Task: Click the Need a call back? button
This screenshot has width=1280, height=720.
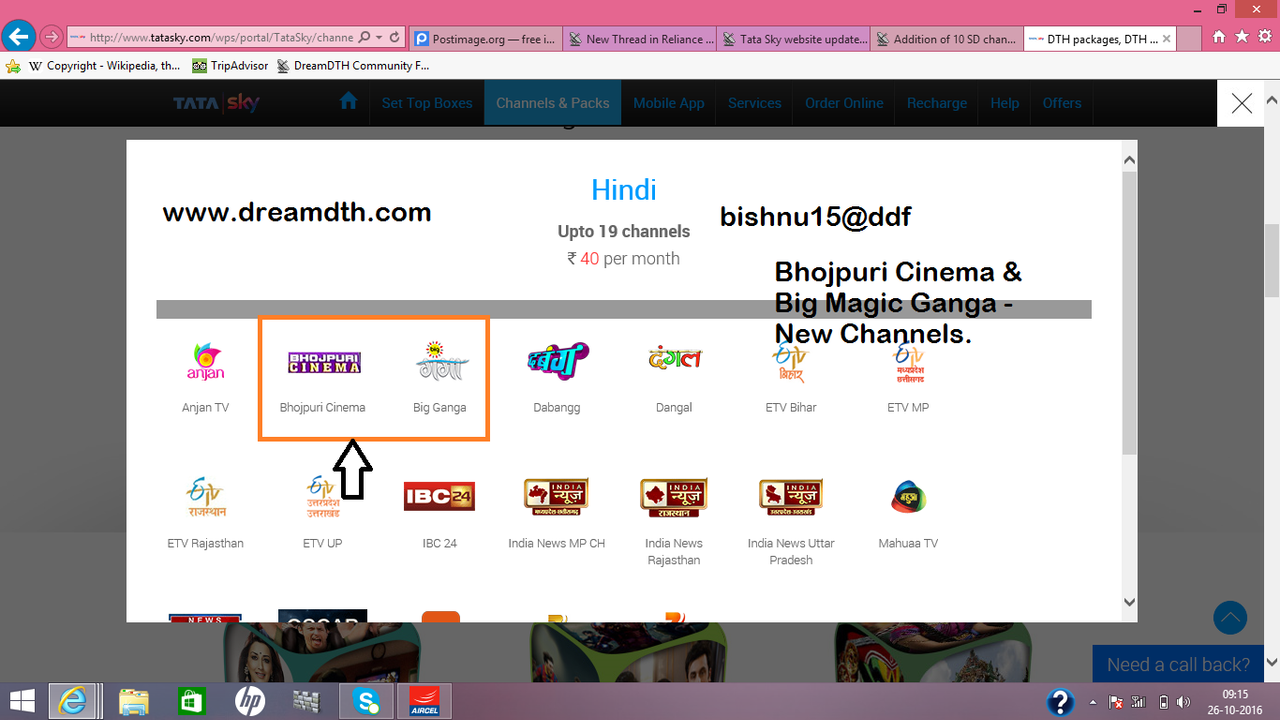Action: (1178, 664)
